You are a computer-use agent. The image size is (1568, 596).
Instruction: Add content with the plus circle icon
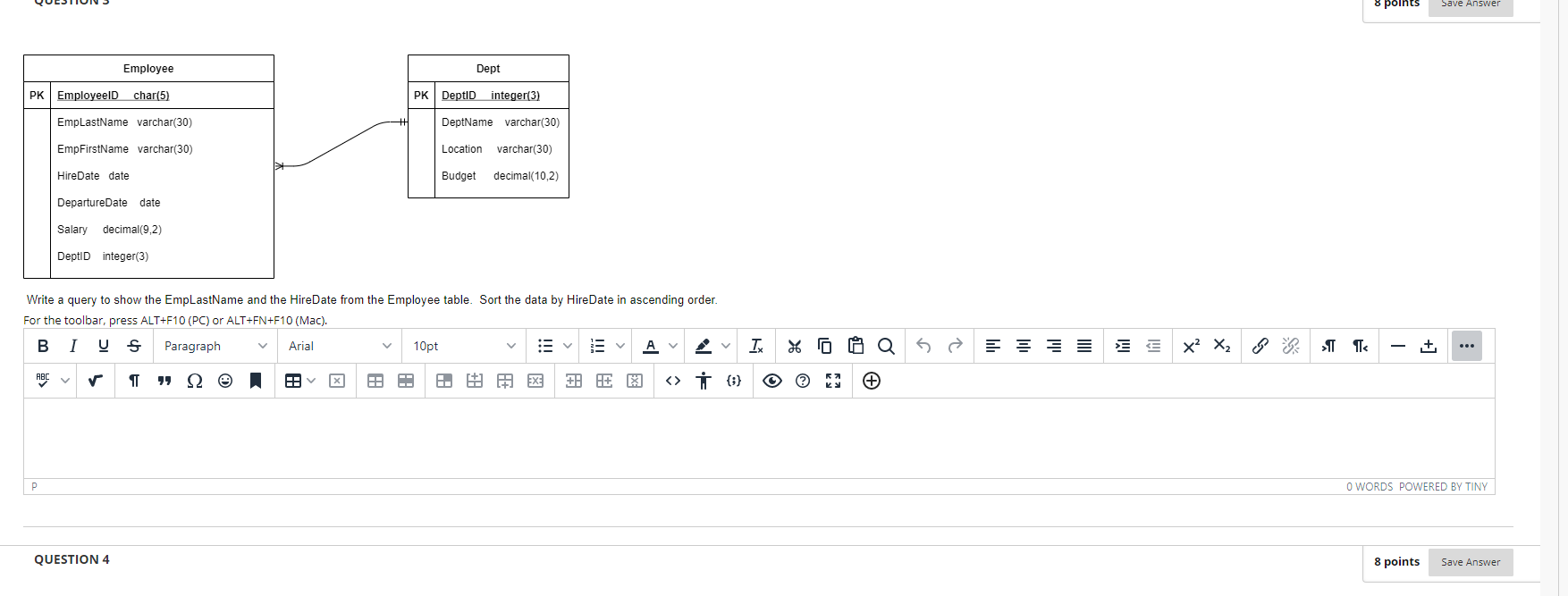click(872, 381)
